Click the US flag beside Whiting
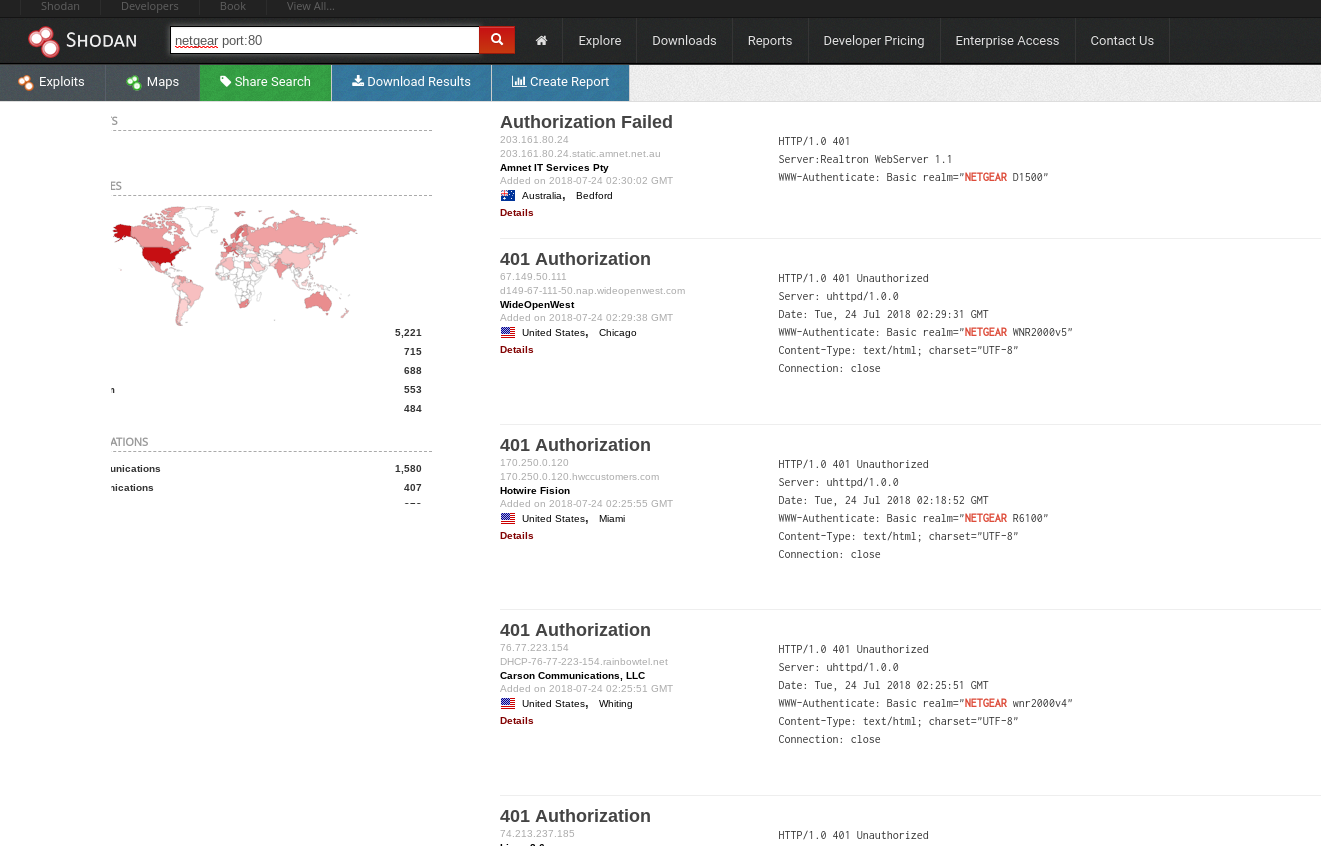The image size is (1321, 846). click(508, 704)
